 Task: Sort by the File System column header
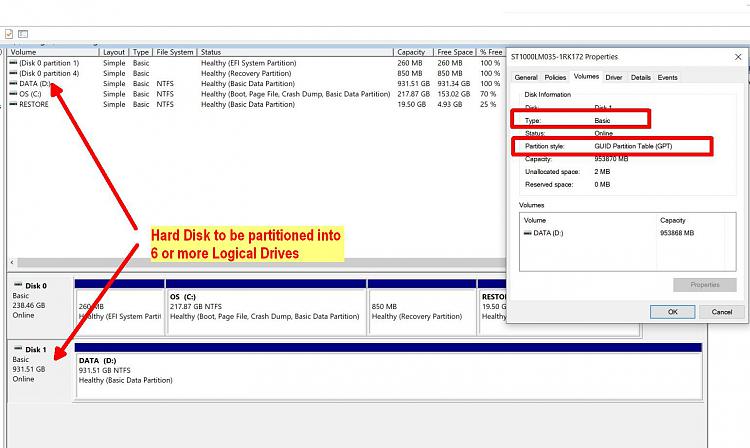click(175, 52)
